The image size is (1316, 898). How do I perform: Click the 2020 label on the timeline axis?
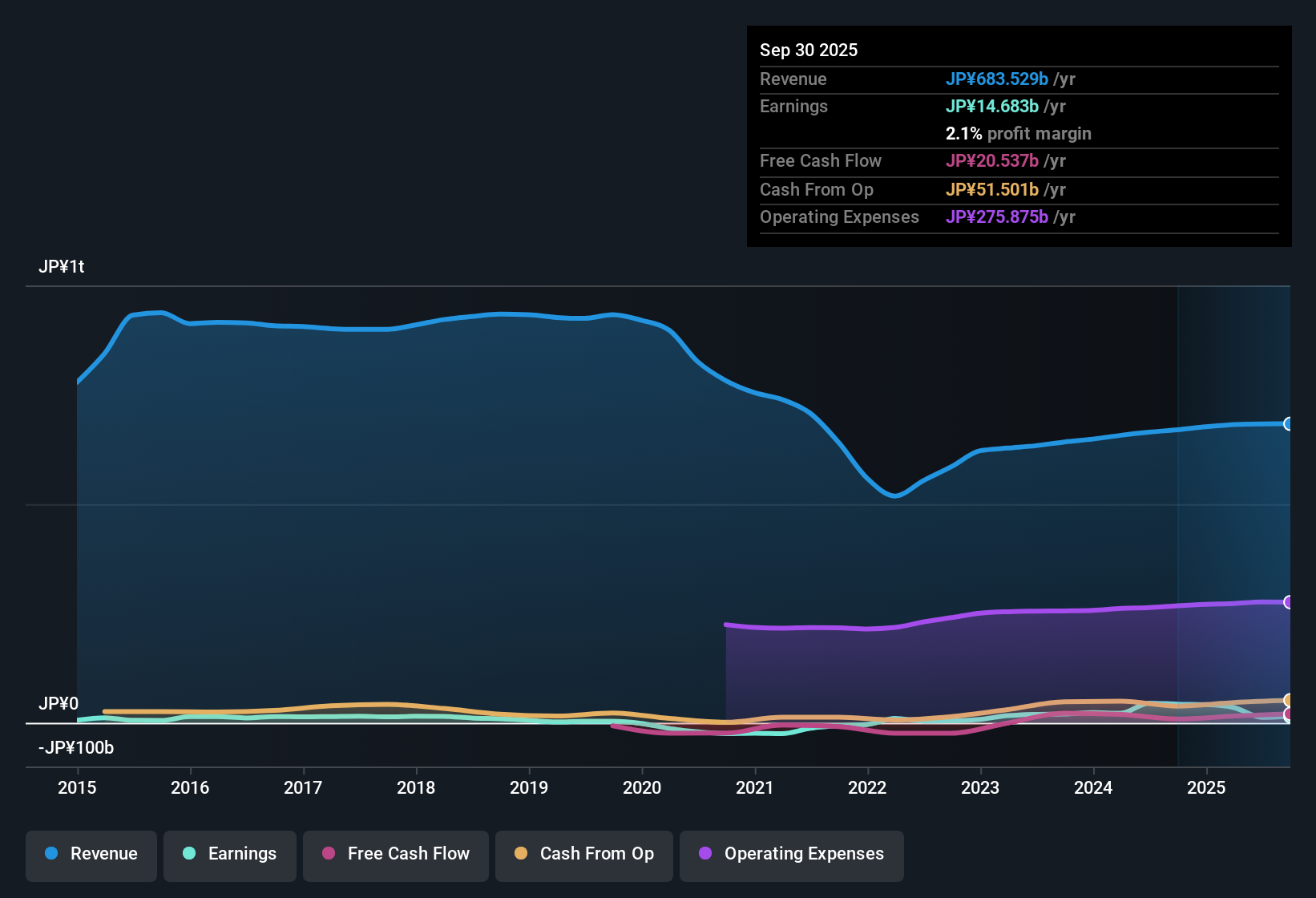point(642,788)
